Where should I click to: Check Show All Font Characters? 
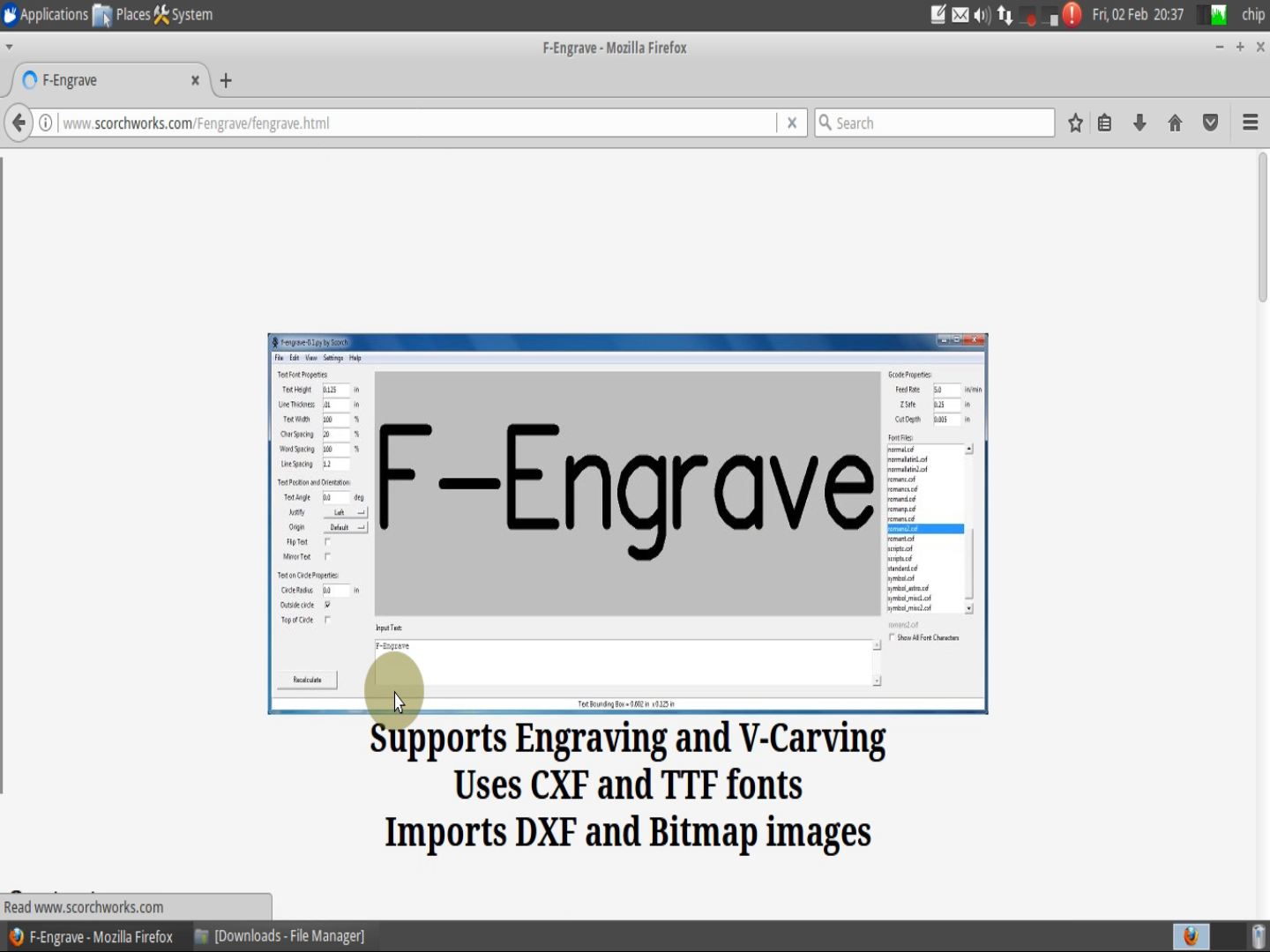892,636
